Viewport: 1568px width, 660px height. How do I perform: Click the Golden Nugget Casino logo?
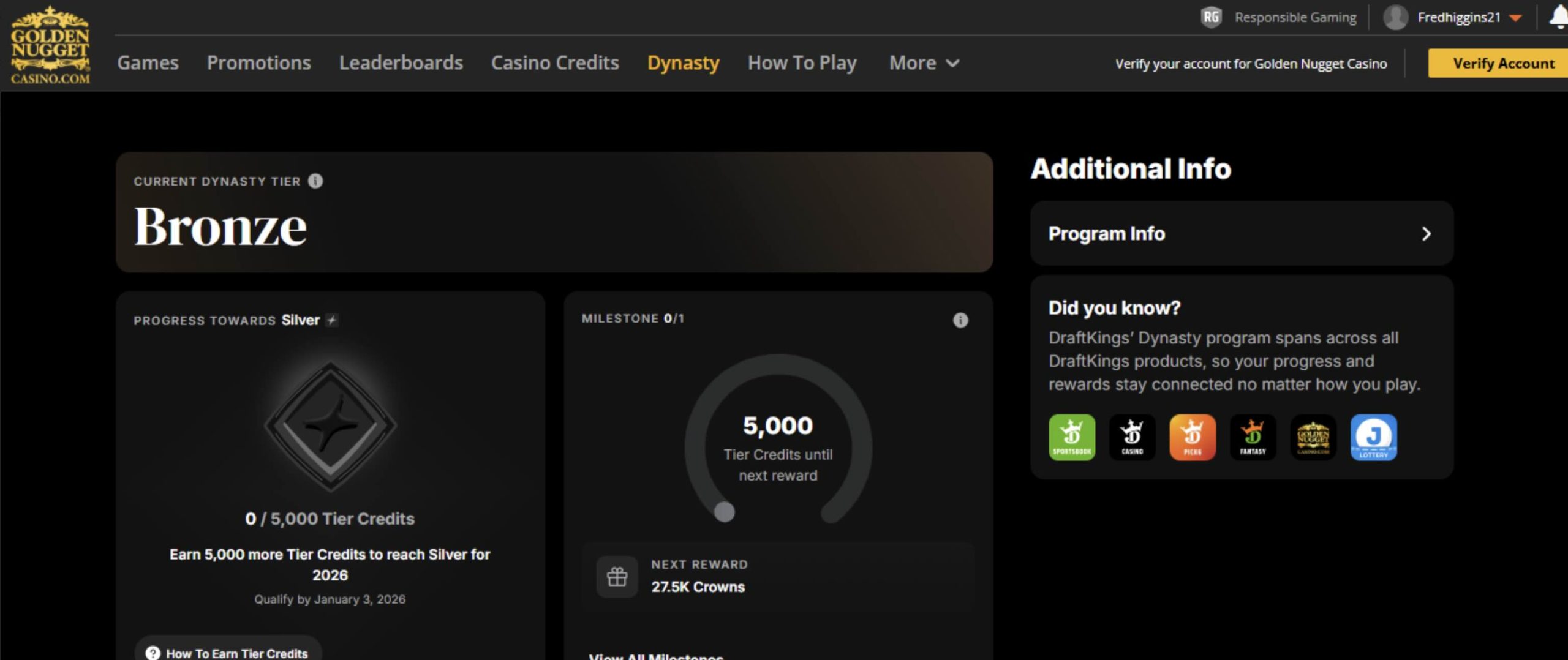pos(50,45)
